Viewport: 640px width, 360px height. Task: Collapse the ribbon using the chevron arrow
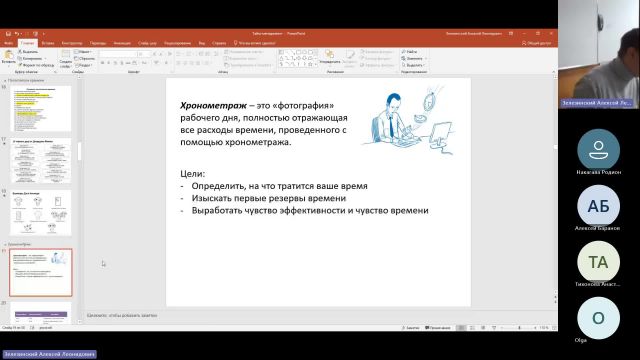553,72
